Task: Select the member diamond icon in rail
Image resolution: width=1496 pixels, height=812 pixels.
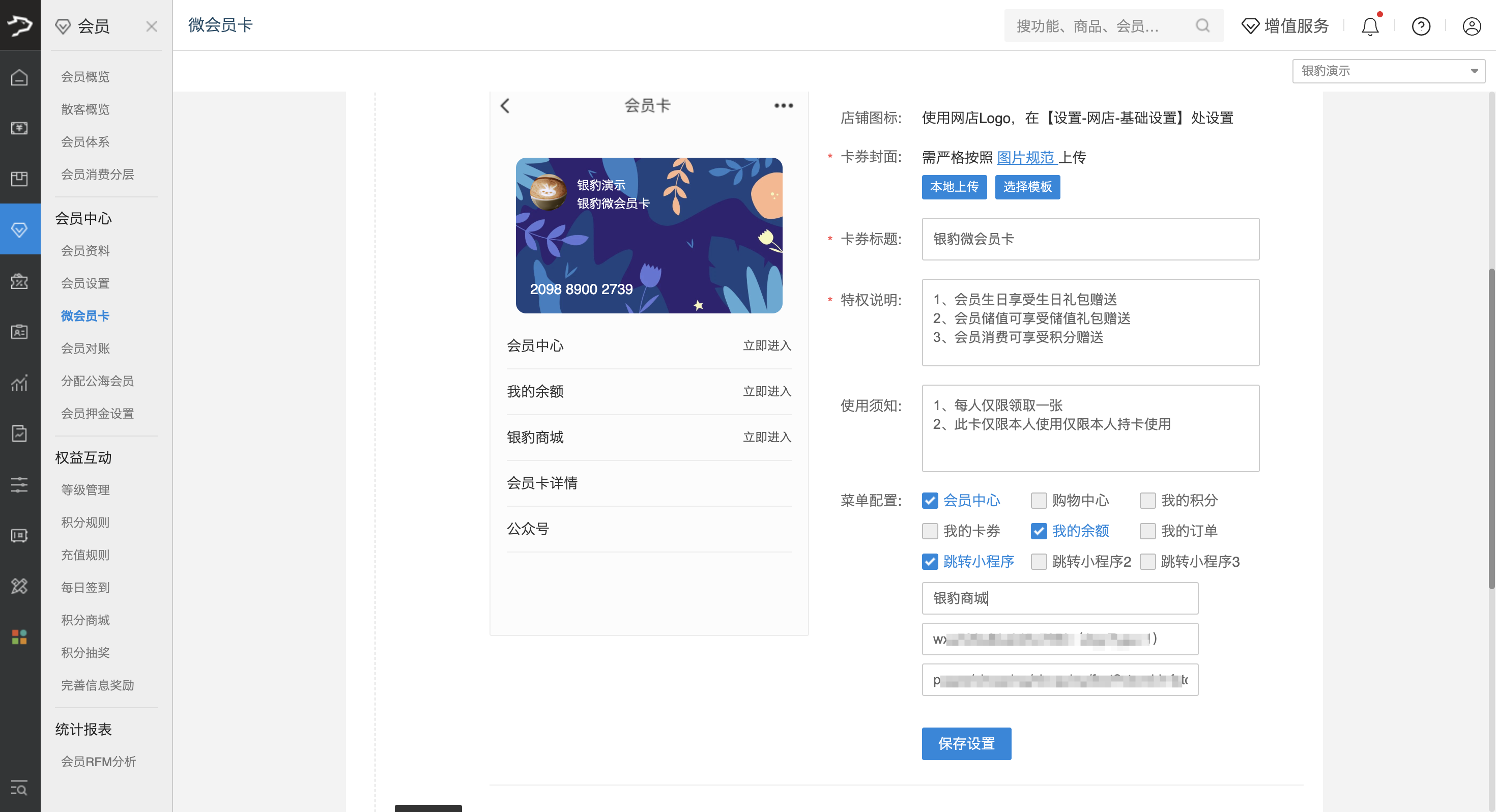Action: click(20, 229)
